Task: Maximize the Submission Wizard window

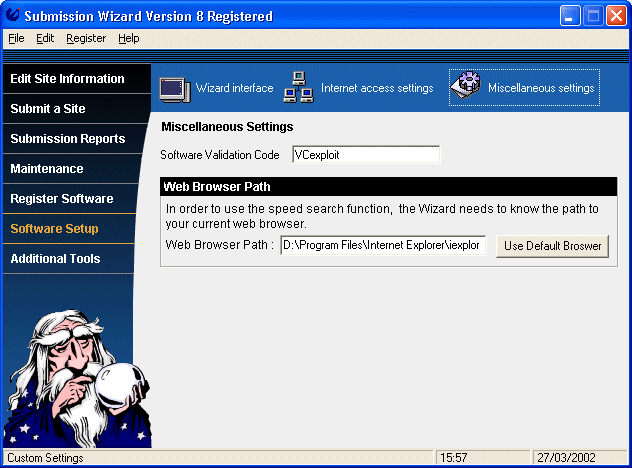Action: coord(593,16)
